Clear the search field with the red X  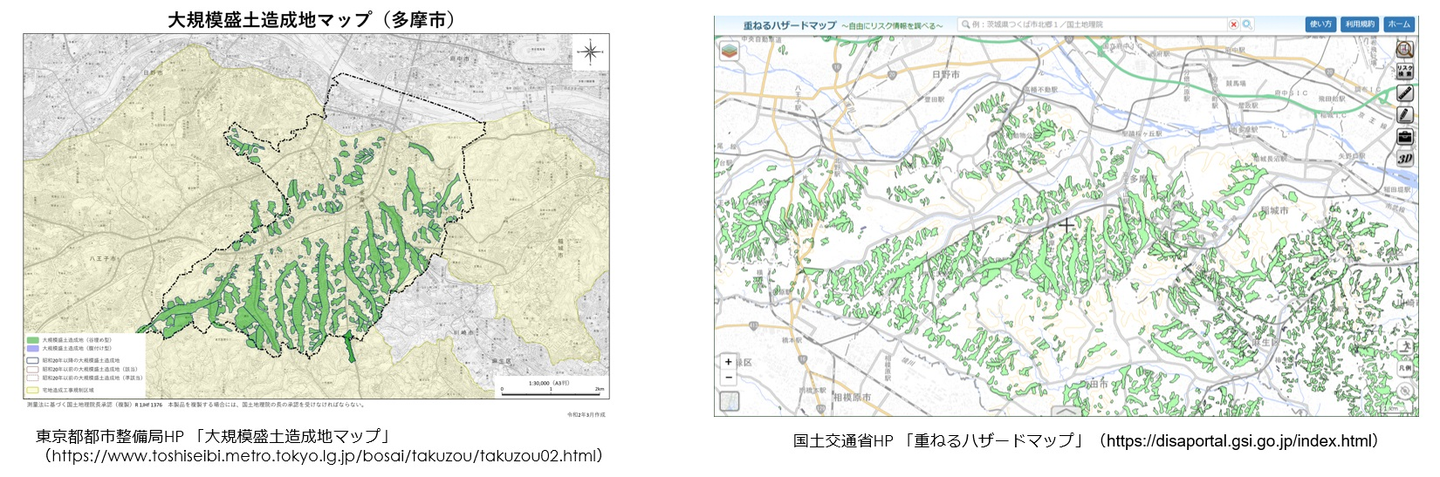point(1233,24)
